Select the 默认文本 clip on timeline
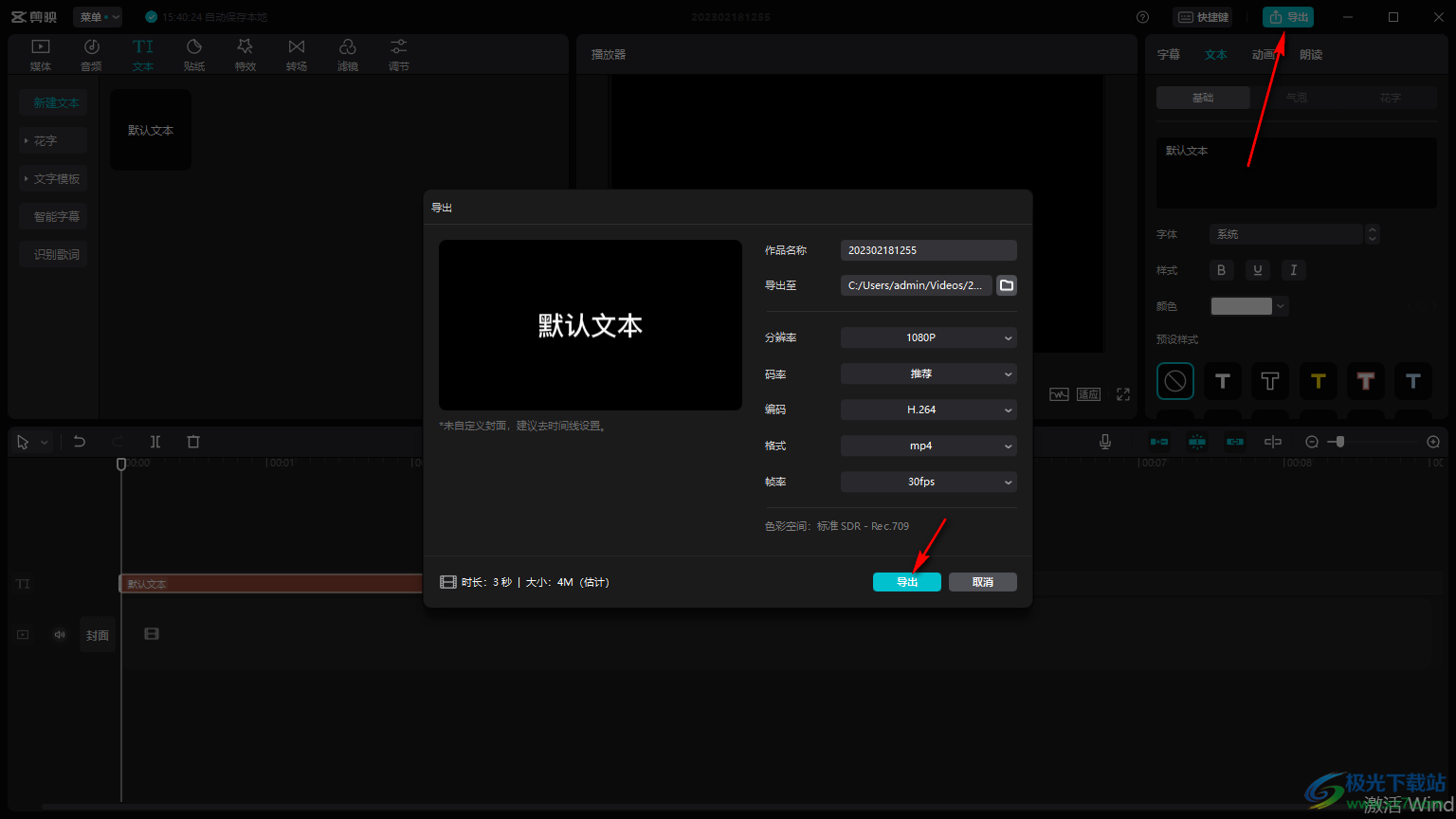This screenshot has height=819, width=1456. click(x=271, y=584)
